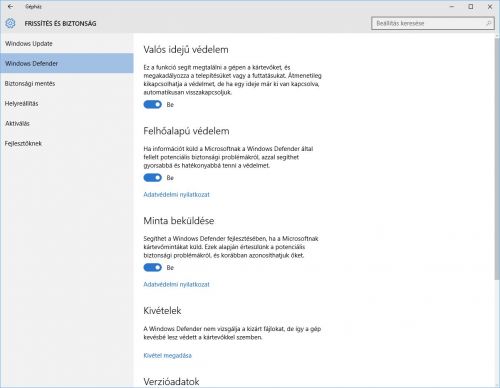Select Windows Defender in sidebar
Screen dimensions: 500x388
[67, 63]
